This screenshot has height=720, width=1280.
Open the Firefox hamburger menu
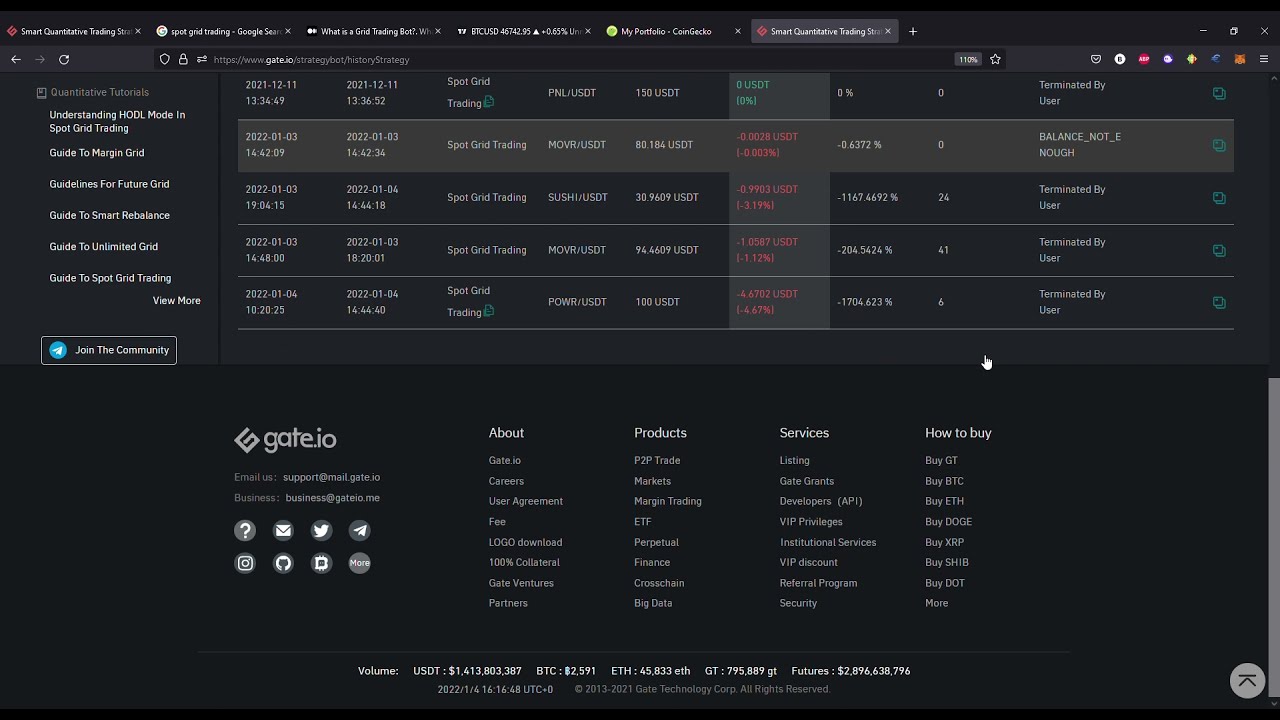point(1264,59)
